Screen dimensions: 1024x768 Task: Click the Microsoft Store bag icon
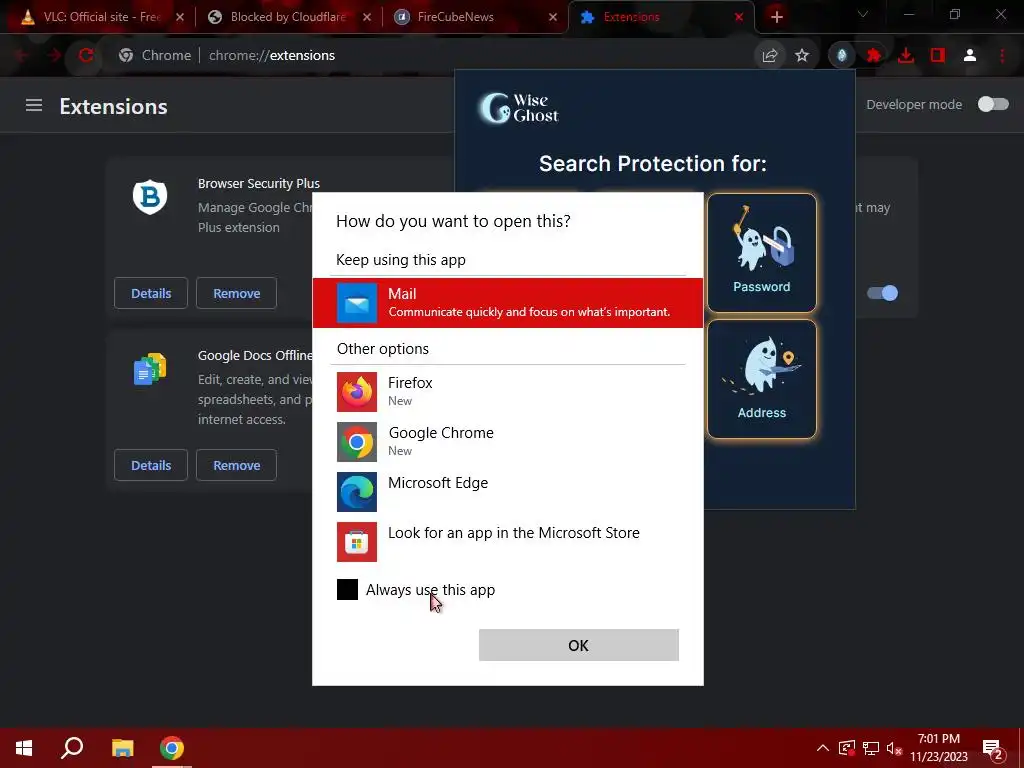357,542
